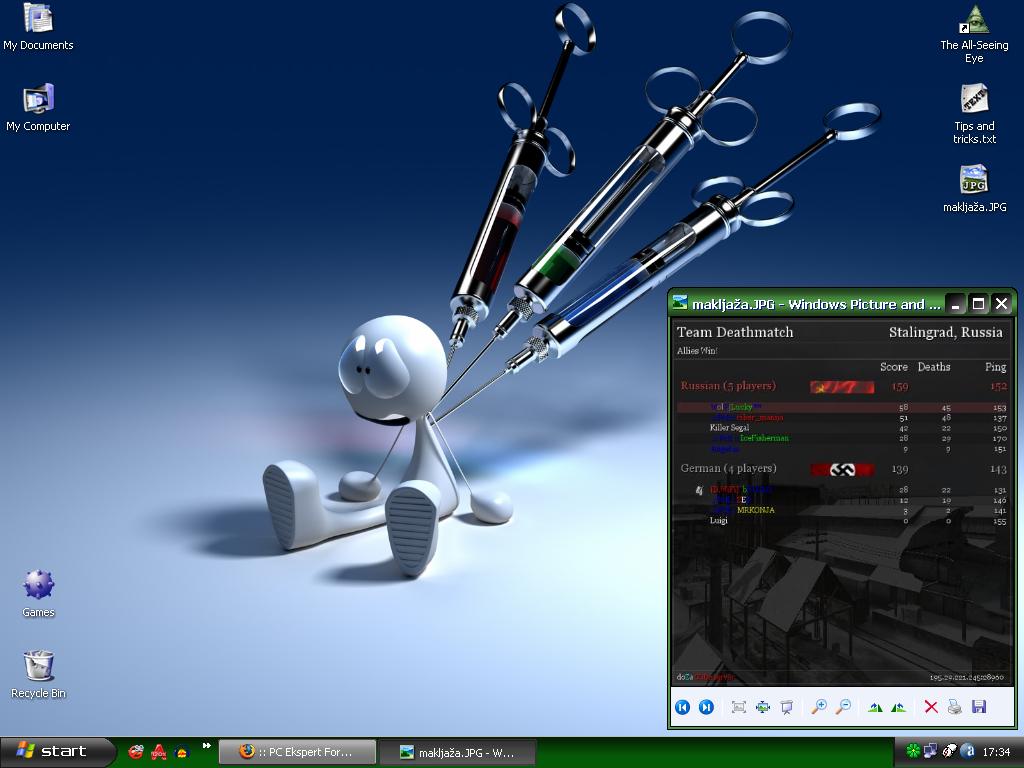
Task: Show image at Actual Size
Action: (763, 707)
